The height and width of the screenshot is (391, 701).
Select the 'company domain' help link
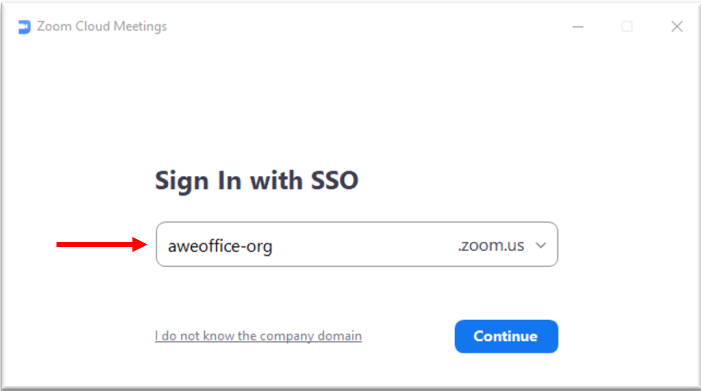coord(258,336)
